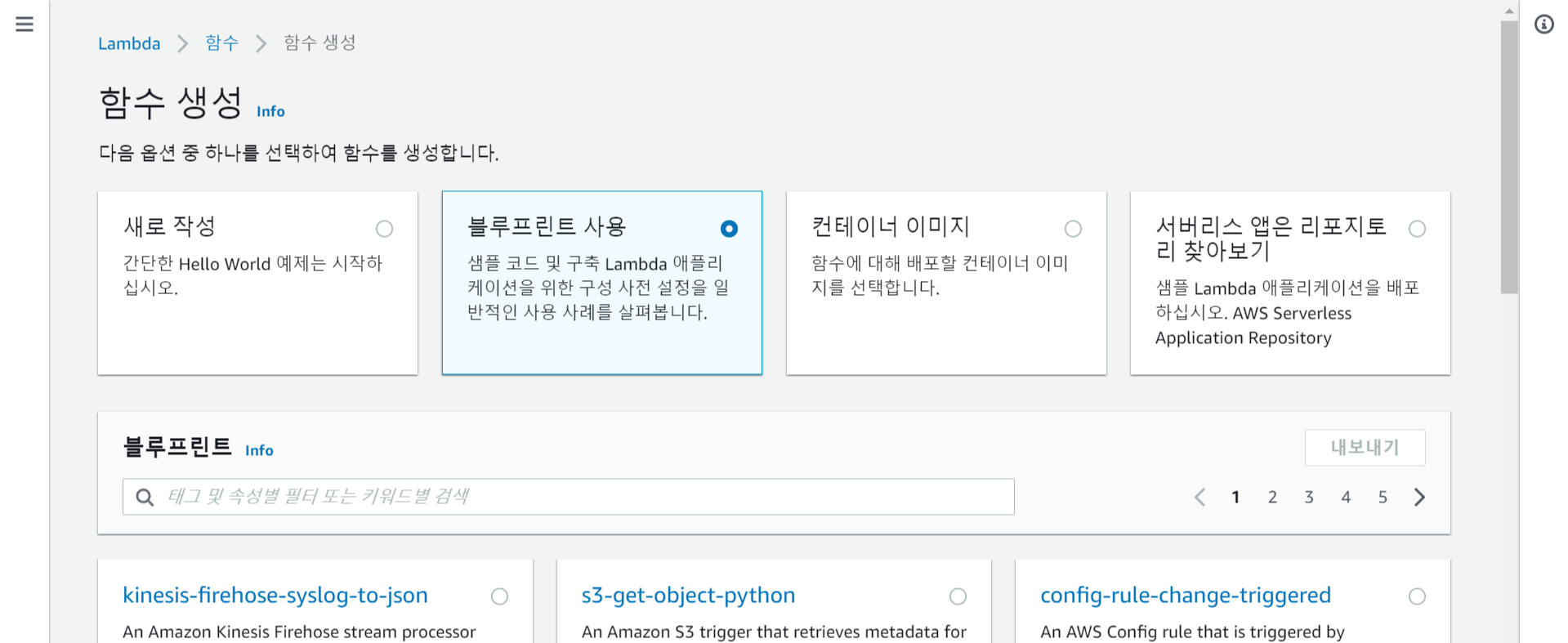Open 함수 breadcrumb link
Viewport: 1568px width, 643px height.
(x=221, y=42)
